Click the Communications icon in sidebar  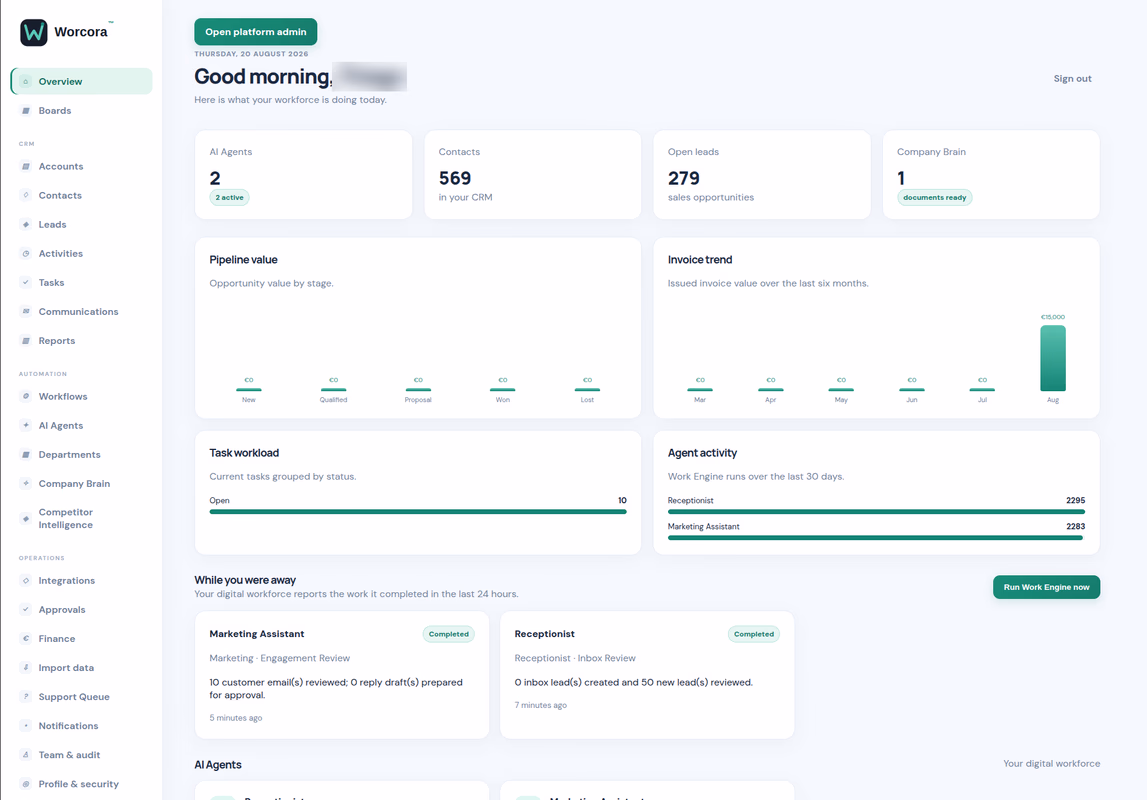(x=26, y=312)
